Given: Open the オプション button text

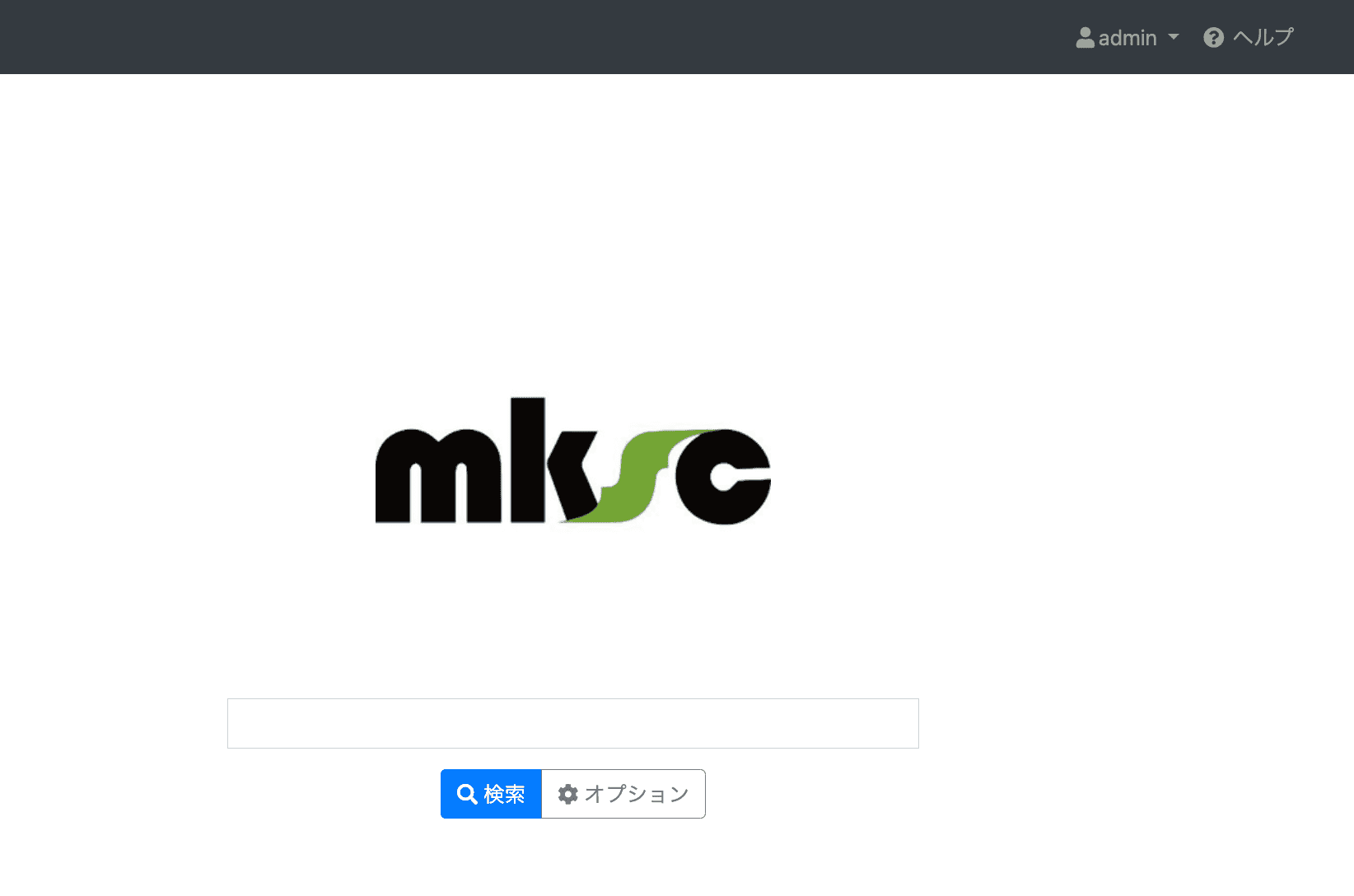Looking at the screenshot, I should [637, 794].
